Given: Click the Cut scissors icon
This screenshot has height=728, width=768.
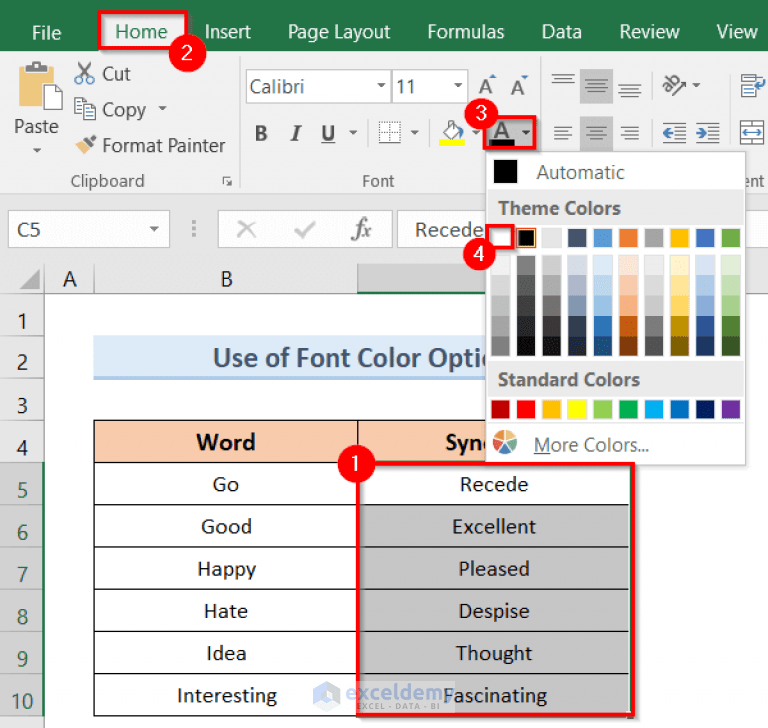Looking at the screenshot, I should coord(84,73).
